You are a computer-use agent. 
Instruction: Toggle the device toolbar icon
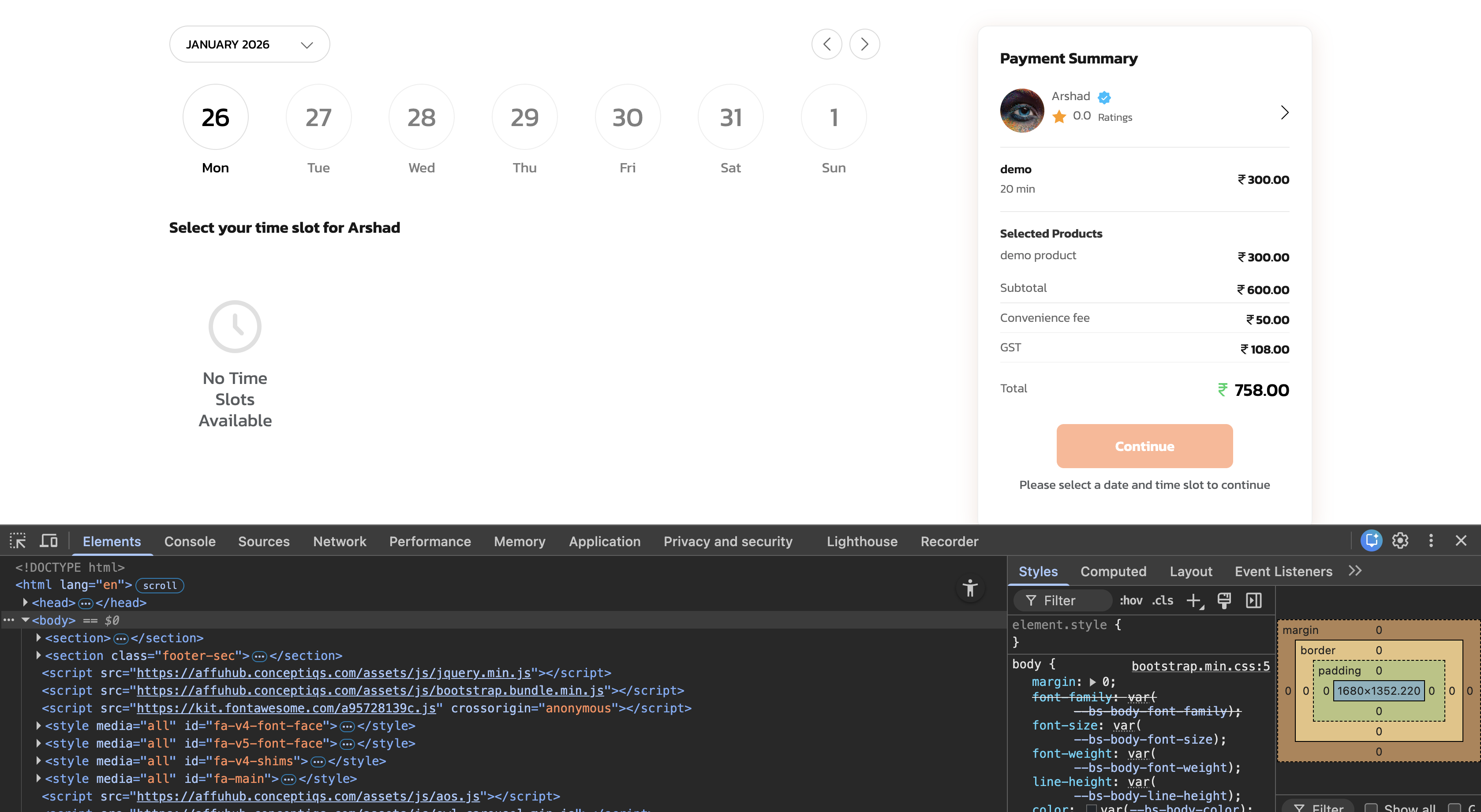click(x=49, y=541)
